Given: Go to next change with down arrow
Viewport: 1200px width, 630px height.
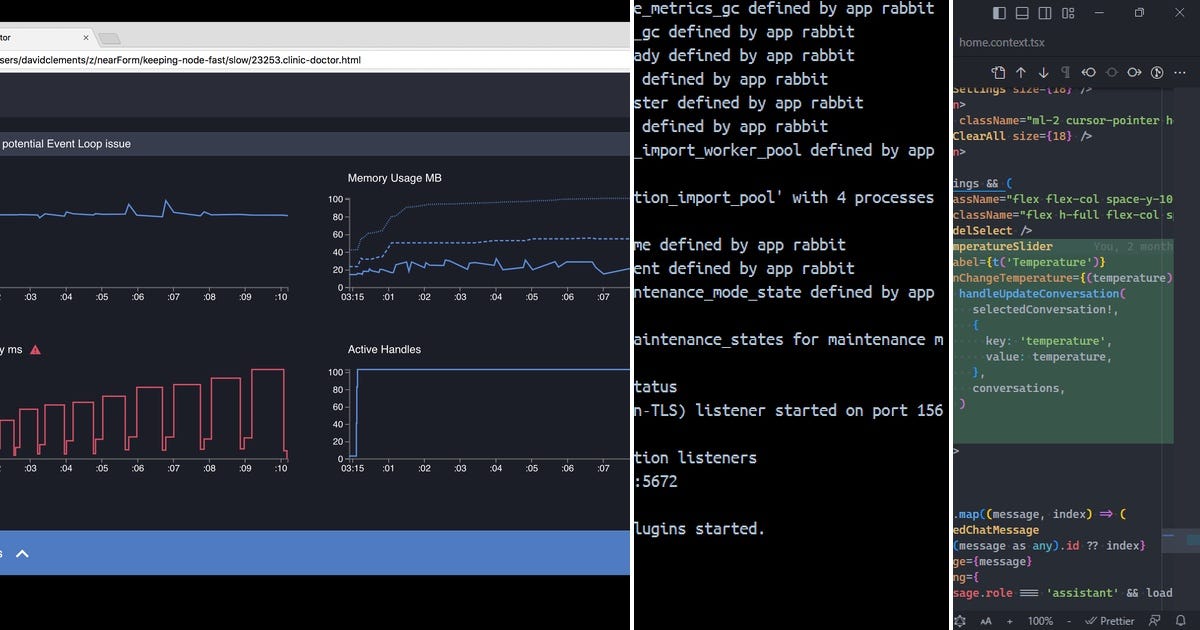Looking at the screenshot, I should tap(1043, 73).
